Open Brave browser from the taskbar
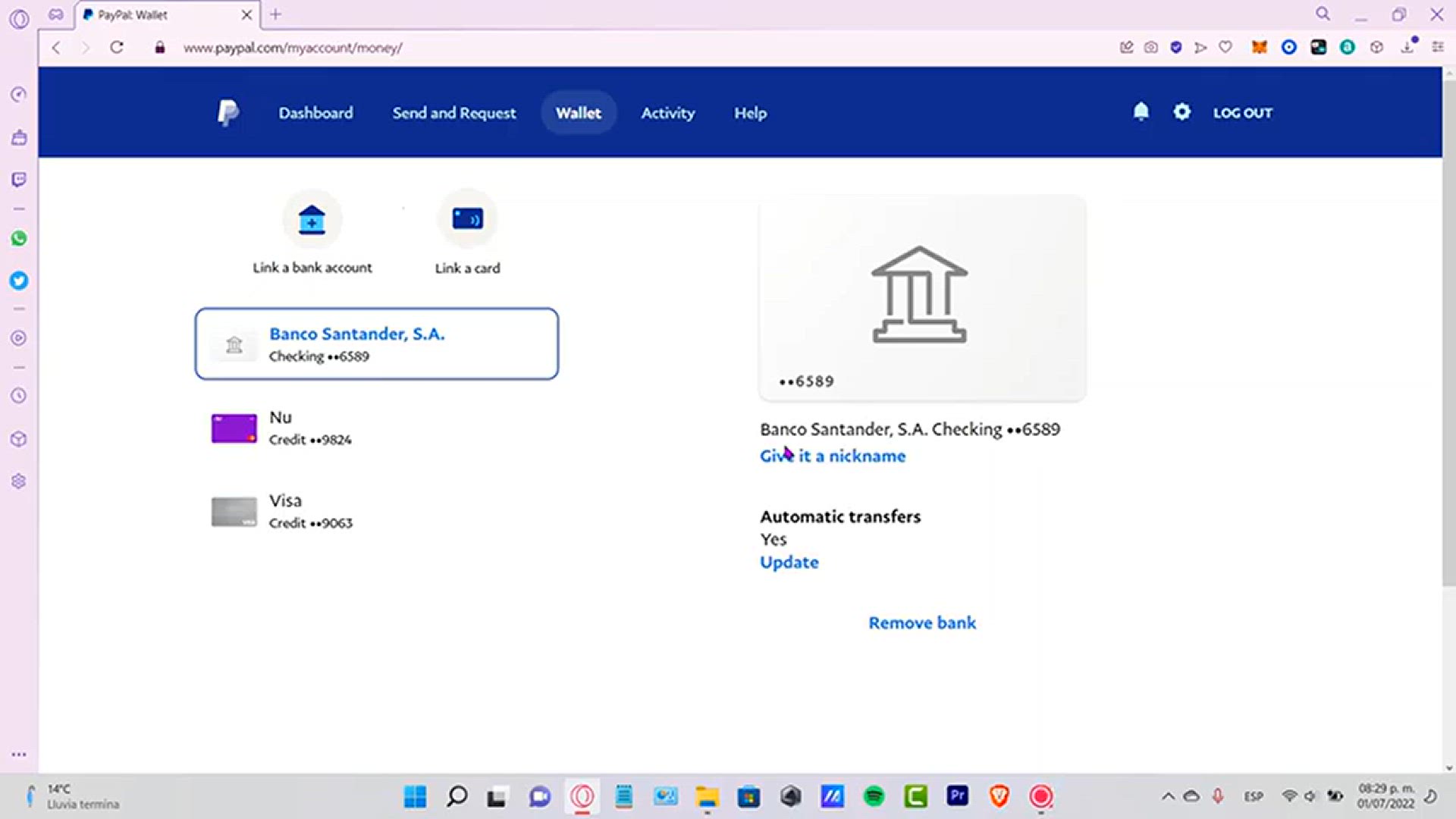The height and width of the screenshot is (819, 1456). [999, 796]
